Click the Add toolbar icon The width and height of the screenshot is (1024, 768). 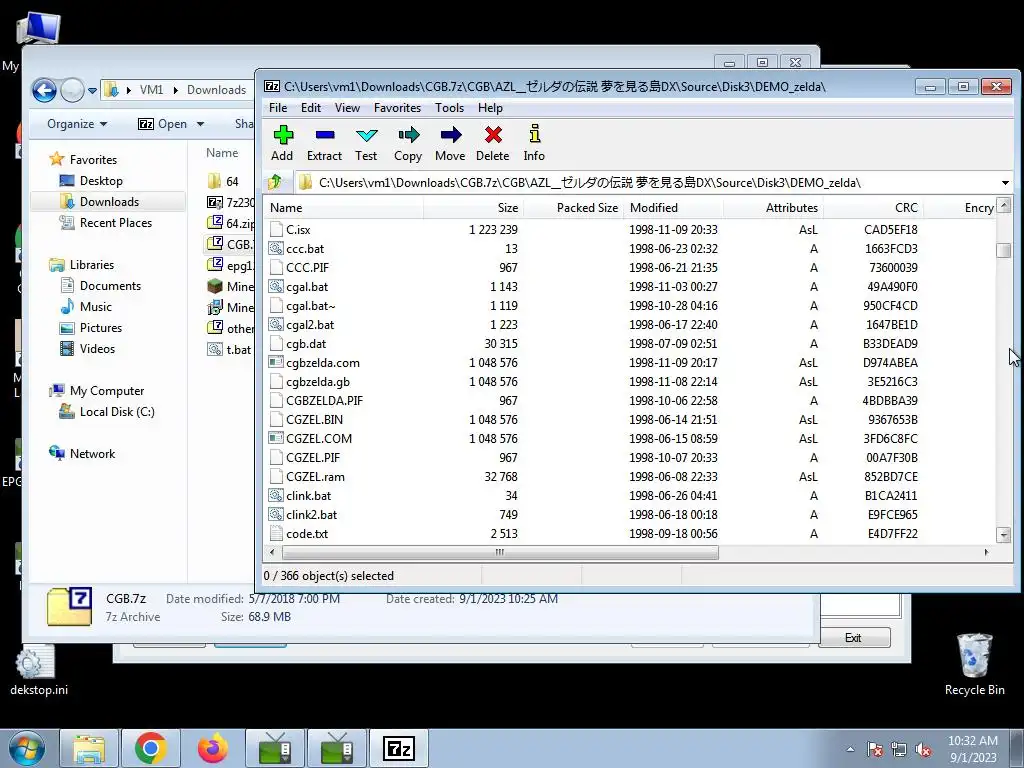coord(283,135)
